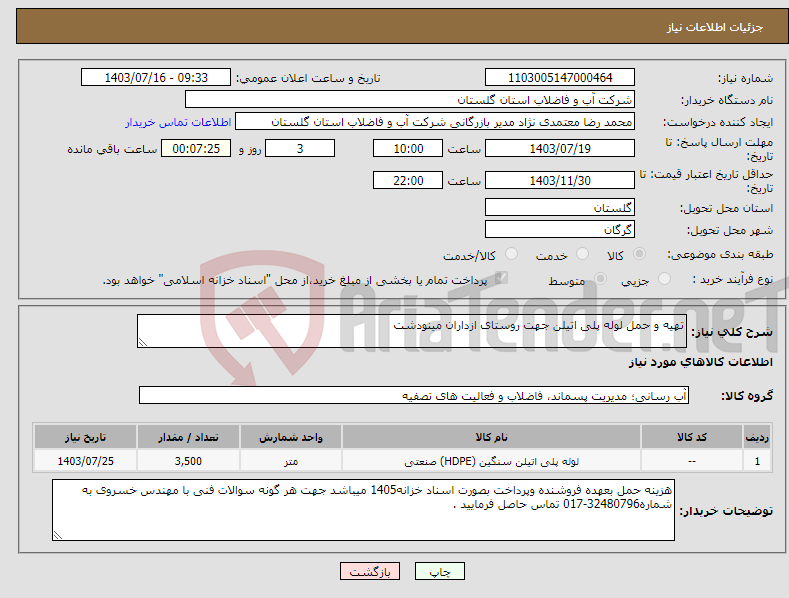Click the تعداد / مقدار column header
Screen dimensions: 789x598
[188, 437]
